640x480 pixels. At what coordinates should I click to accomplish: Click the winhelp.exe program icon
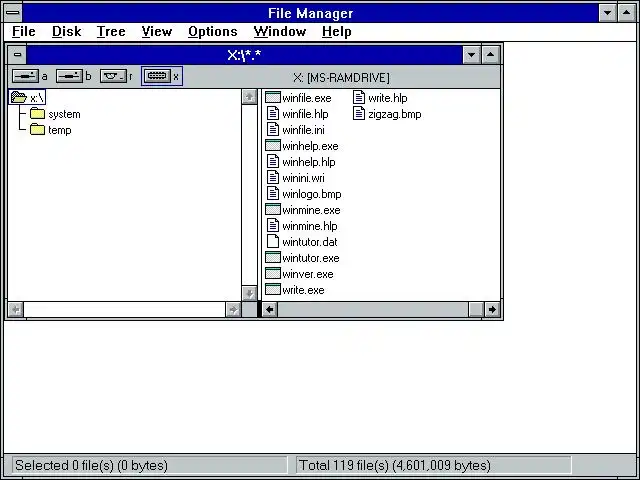pyautogui.click(x=273, y=146)
